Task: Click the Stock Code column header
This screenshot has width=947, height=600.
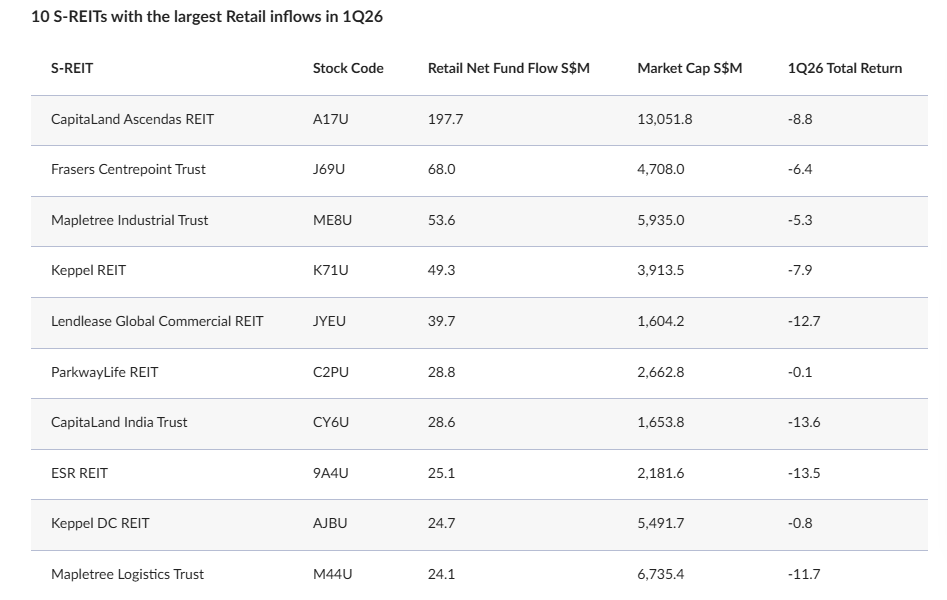Action: click(x=348, y=68)
